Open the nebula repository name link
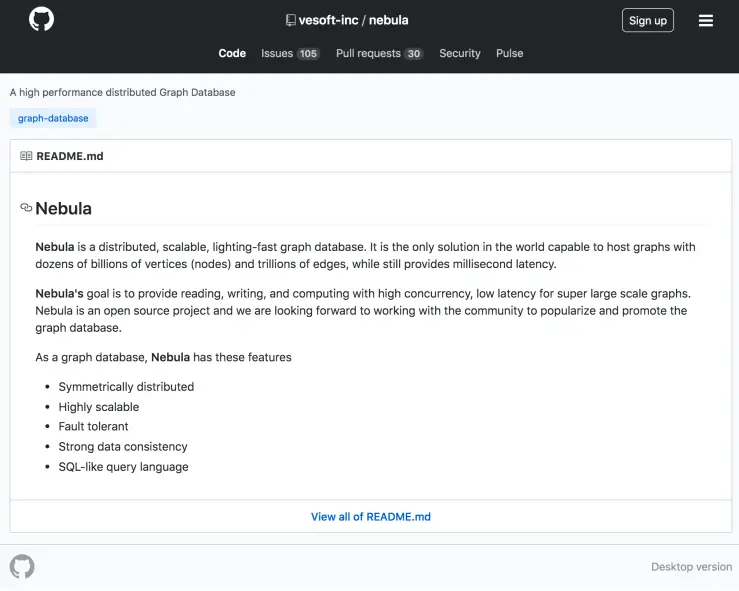Image resolution: width=739 pixels, height=591 pixels. [x=389, y=20]
